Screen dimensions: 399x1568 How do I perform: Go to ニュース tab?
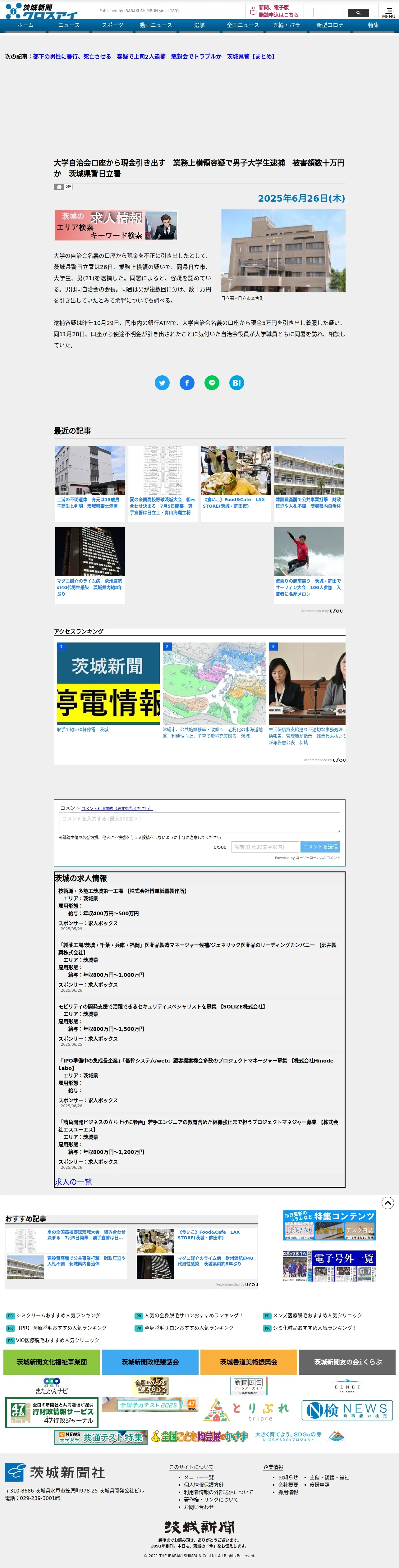click(x=69, y=25)
